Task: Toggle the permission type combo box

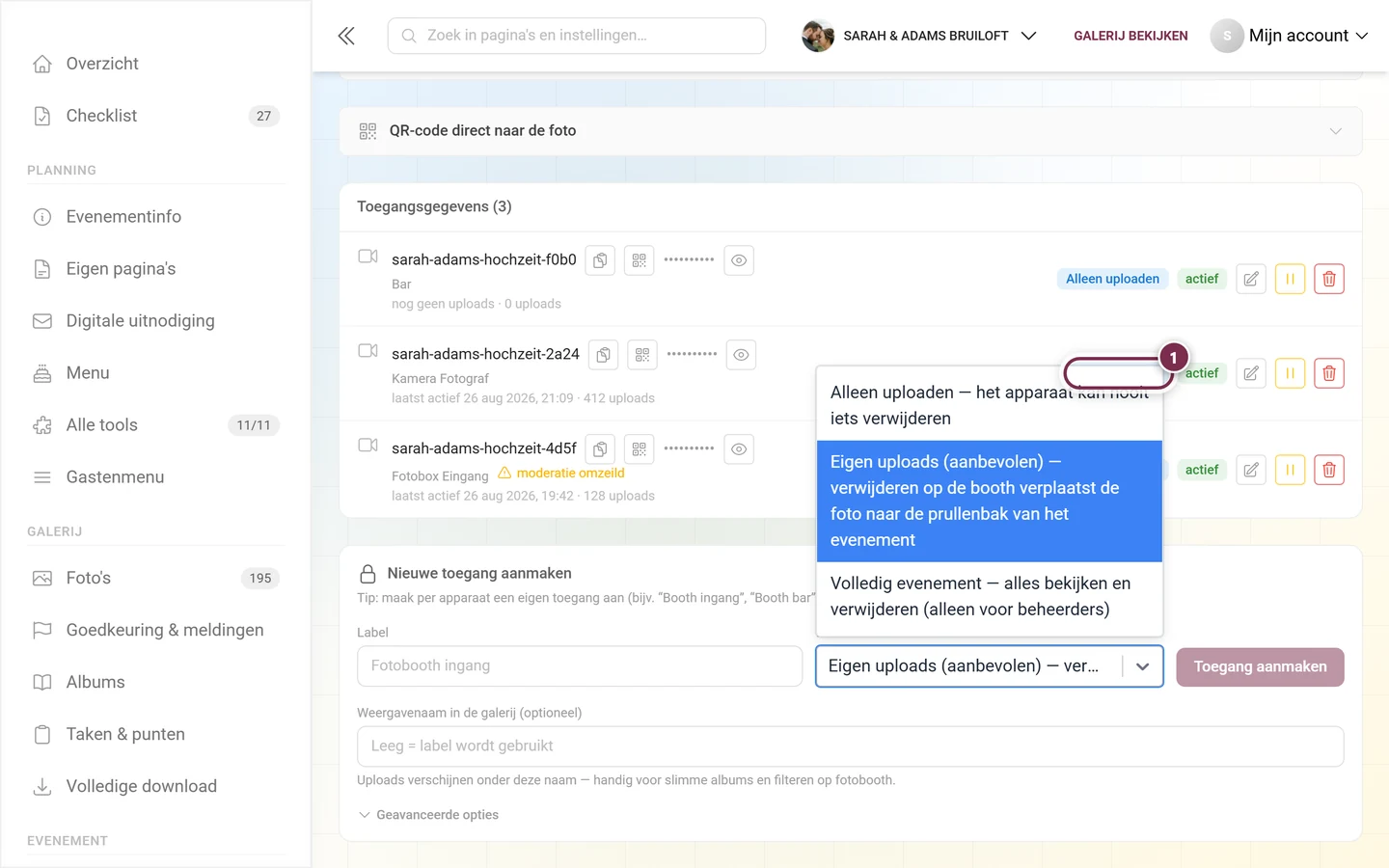Action: click(x=989, y=666)
